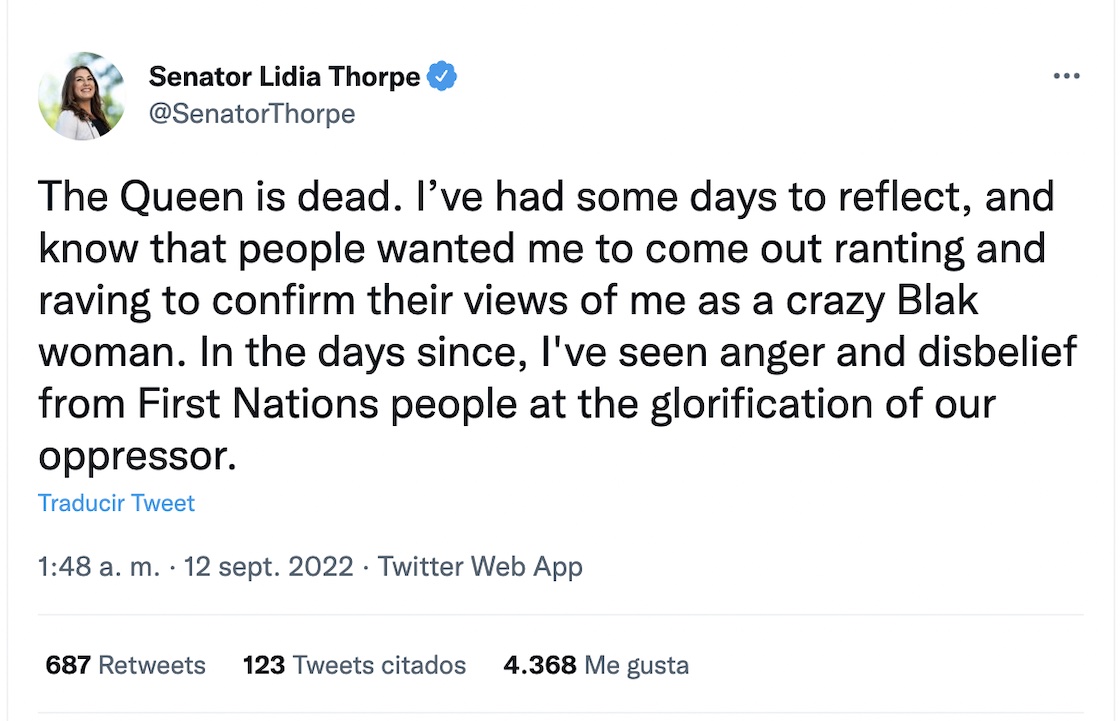
Task: Click the 123 quote tweets number
Action: tap(264, 665)
